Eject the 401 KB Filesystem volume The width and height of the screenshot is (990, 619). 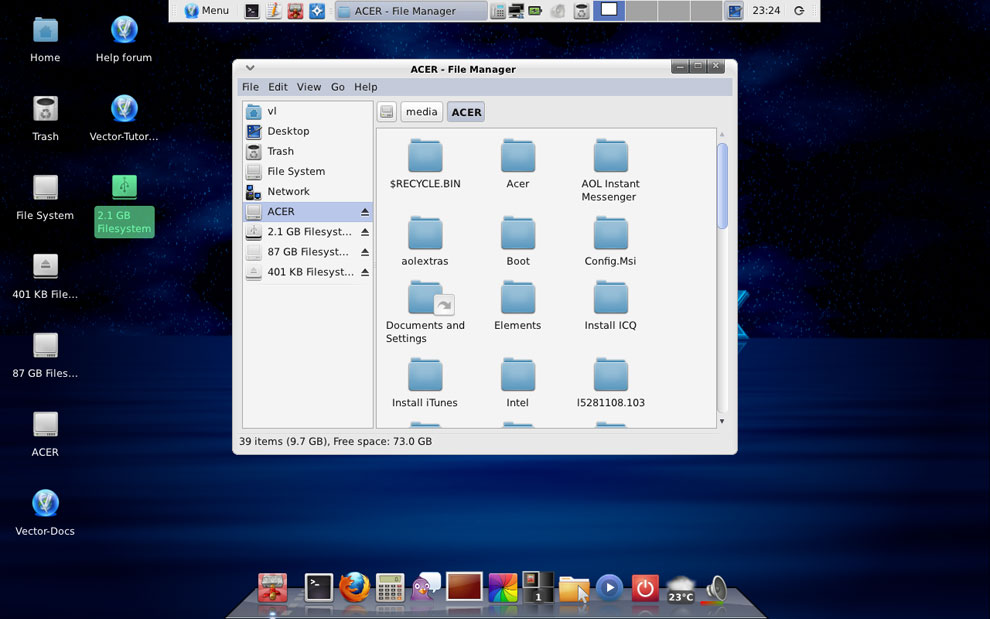(365, 273)
